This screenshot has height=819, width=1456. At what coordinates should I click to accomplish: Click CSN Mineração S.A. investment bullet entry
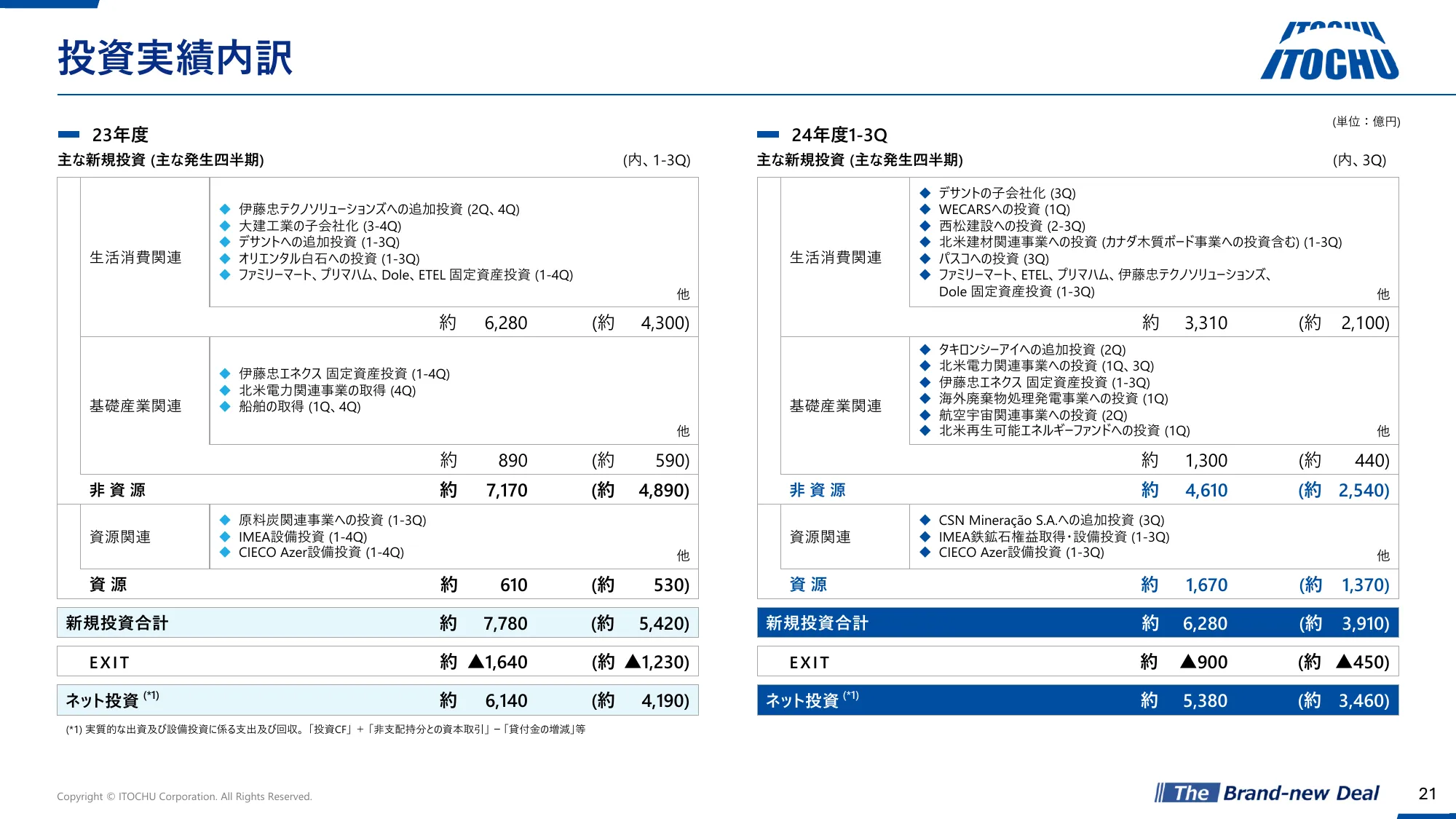pos(1051,520)
